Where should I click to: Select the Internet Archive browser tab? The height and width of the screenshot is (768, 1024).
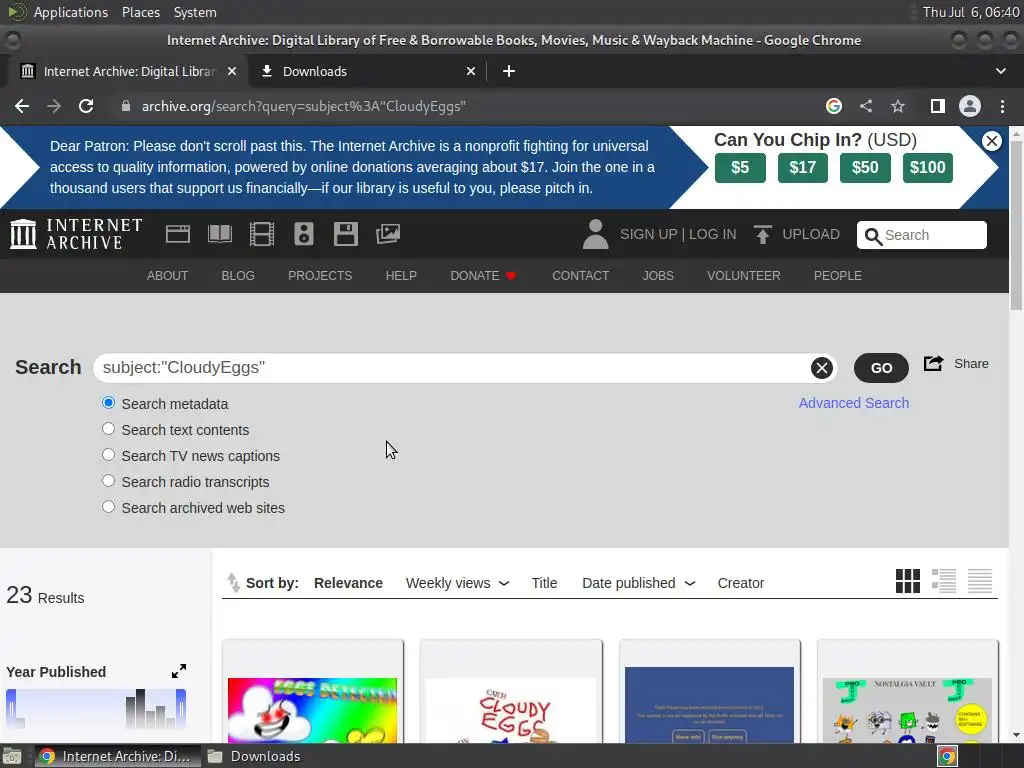point(128,71)
